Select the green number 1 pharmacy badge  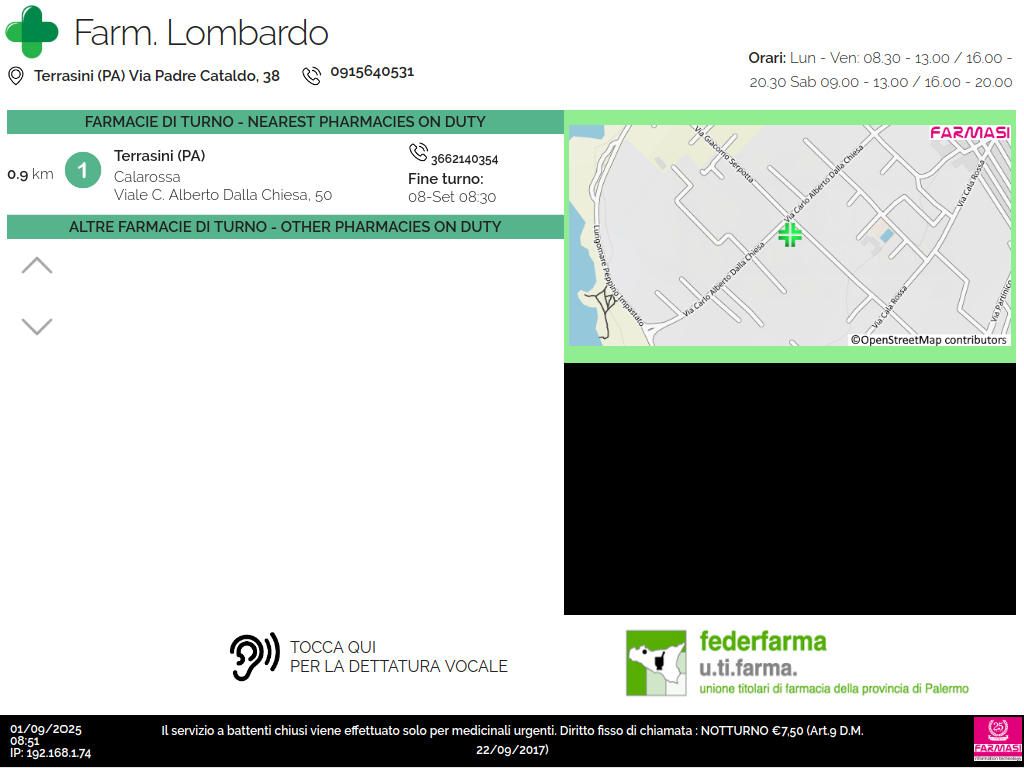pos(83,170)
